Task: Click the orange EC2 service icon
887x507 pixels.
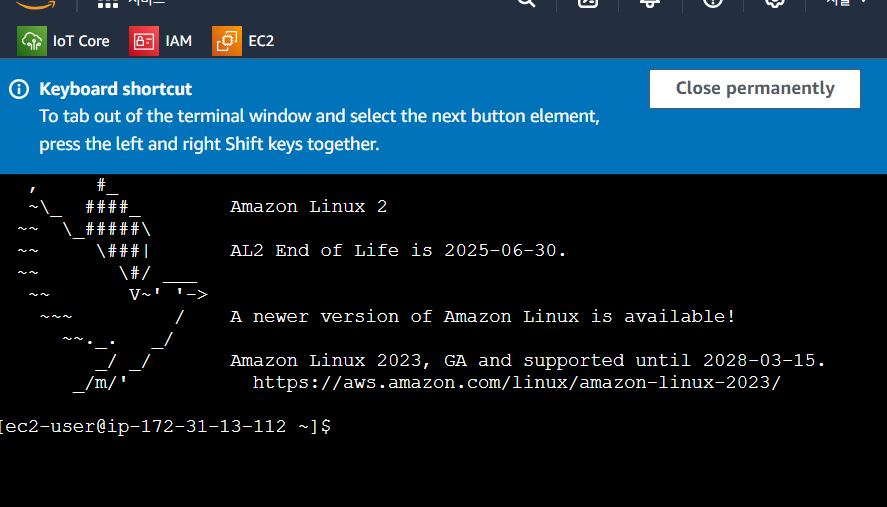Action: click(226, 41)
